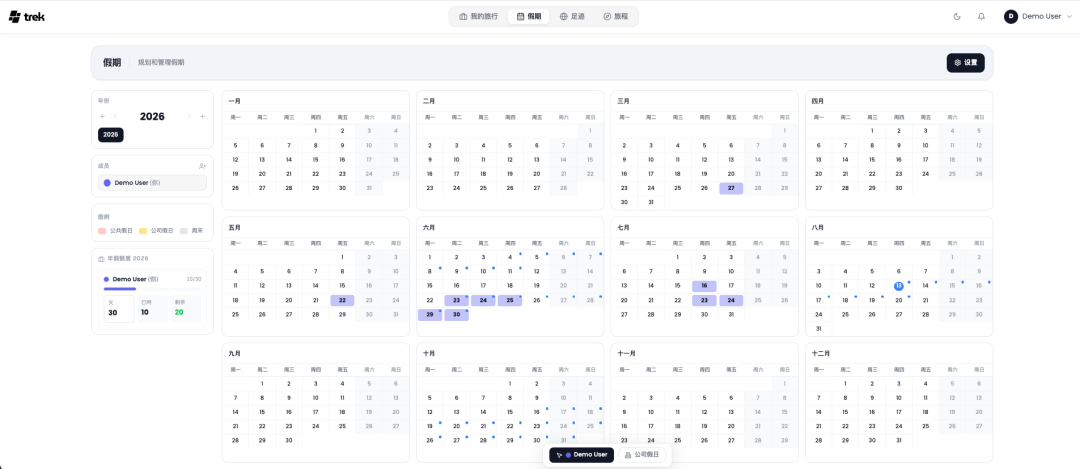This screenshot has height=469, width=1080.
Task: Click the 十二月 month heading
Action: [x=821, y=353]
